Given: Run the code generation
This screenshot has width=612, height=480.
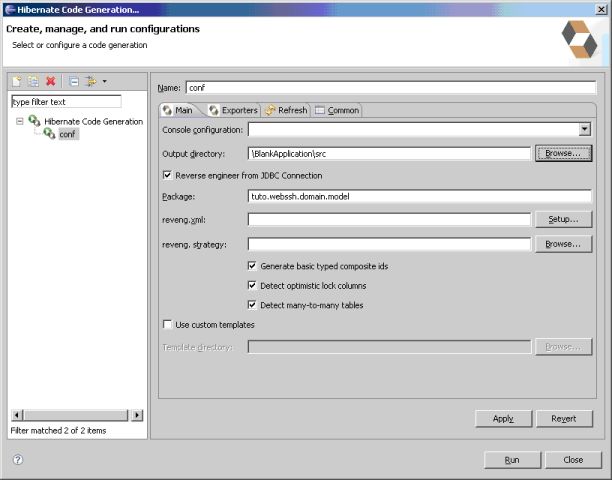Looking at the screenshot, I should [512, 460].
